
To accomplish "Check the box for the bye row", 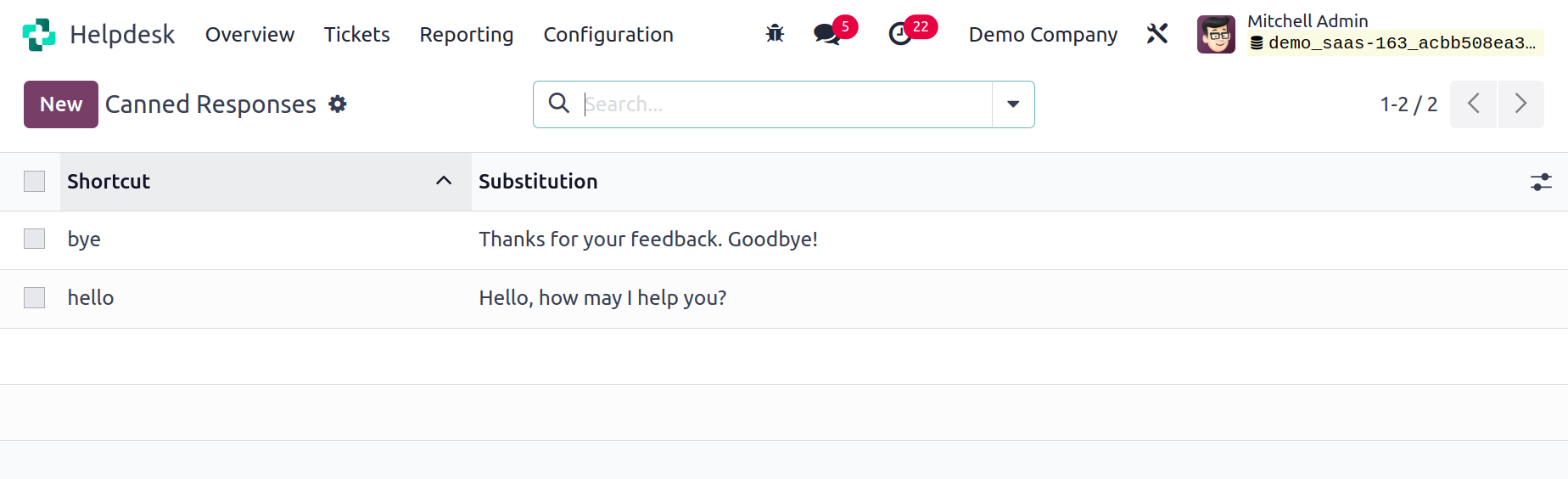I will [x=35, y=239].
